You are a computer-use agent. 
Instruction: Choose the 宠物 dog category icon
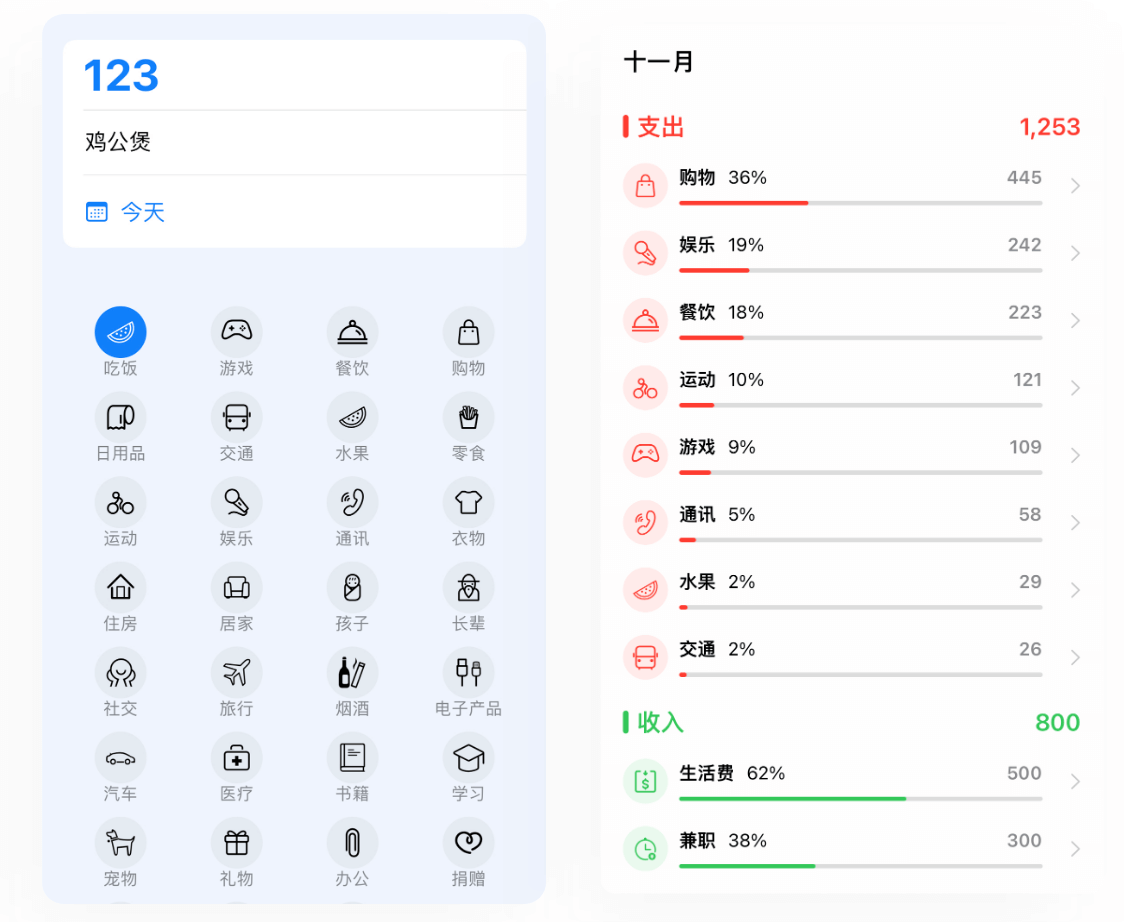120,843
